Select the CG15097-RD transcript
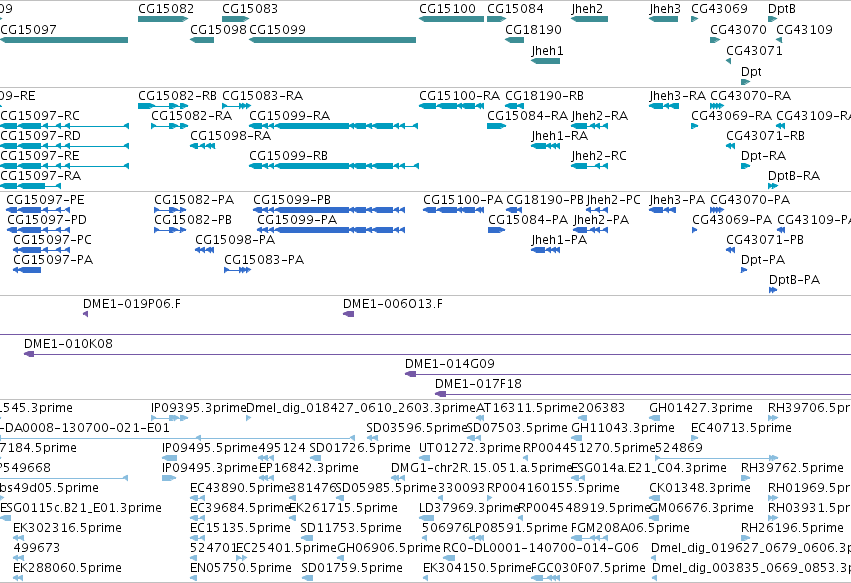 [64, 146]
